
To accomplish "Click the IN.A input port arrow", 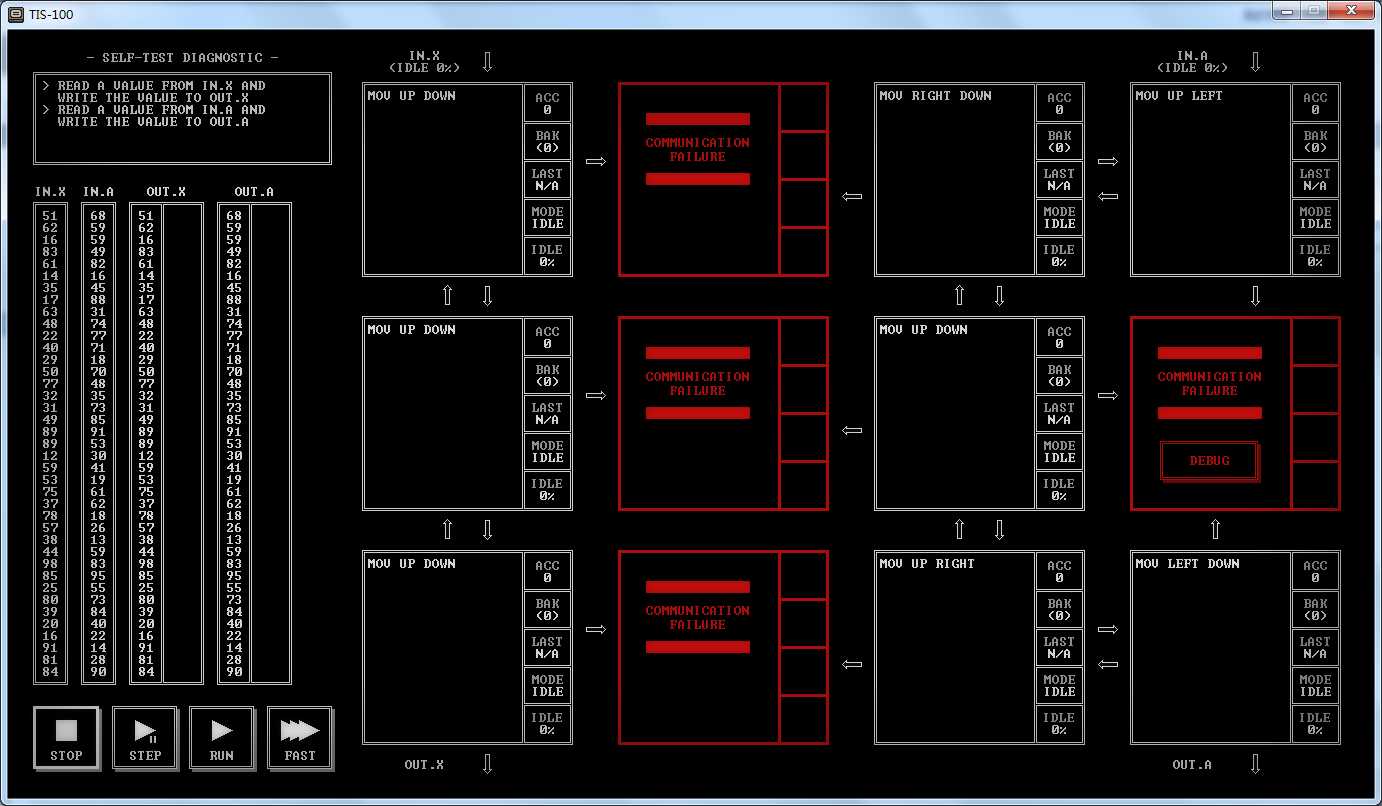I will [1256, 62].
